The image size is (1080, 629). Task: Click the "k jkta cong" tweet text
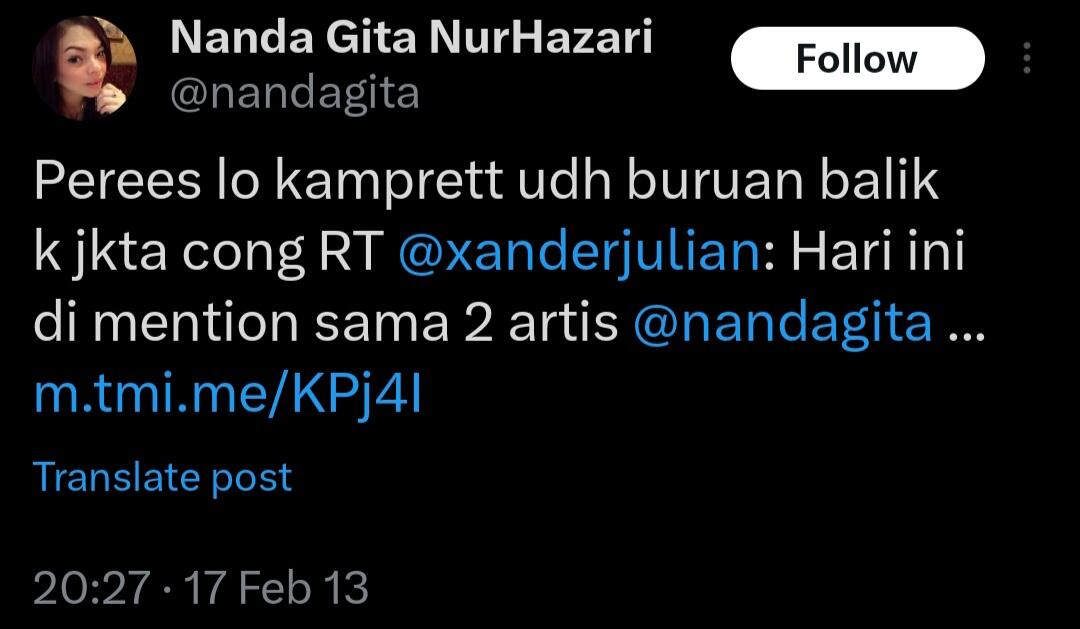point(166,254)
